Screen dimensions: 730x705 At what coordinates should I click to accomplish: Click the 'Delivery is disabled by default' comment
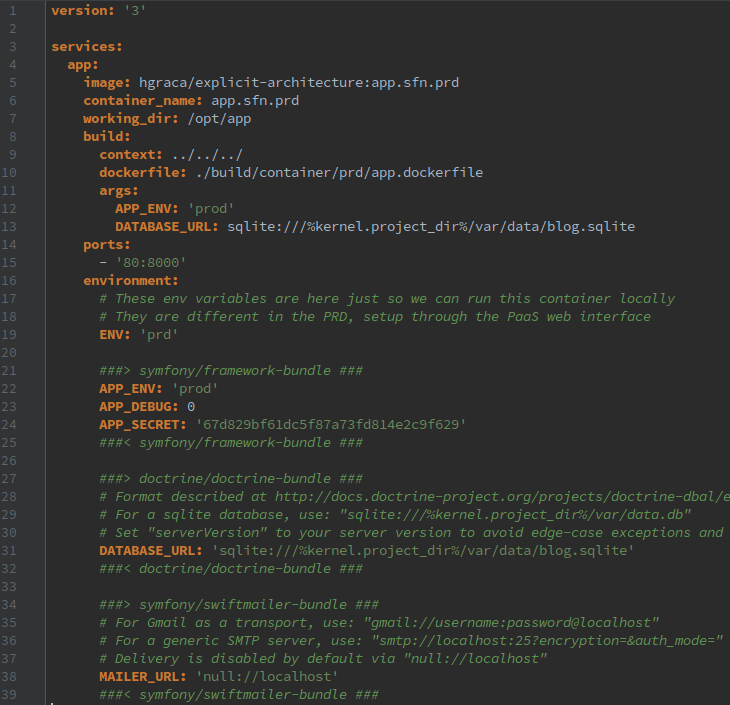pos(323,659)
